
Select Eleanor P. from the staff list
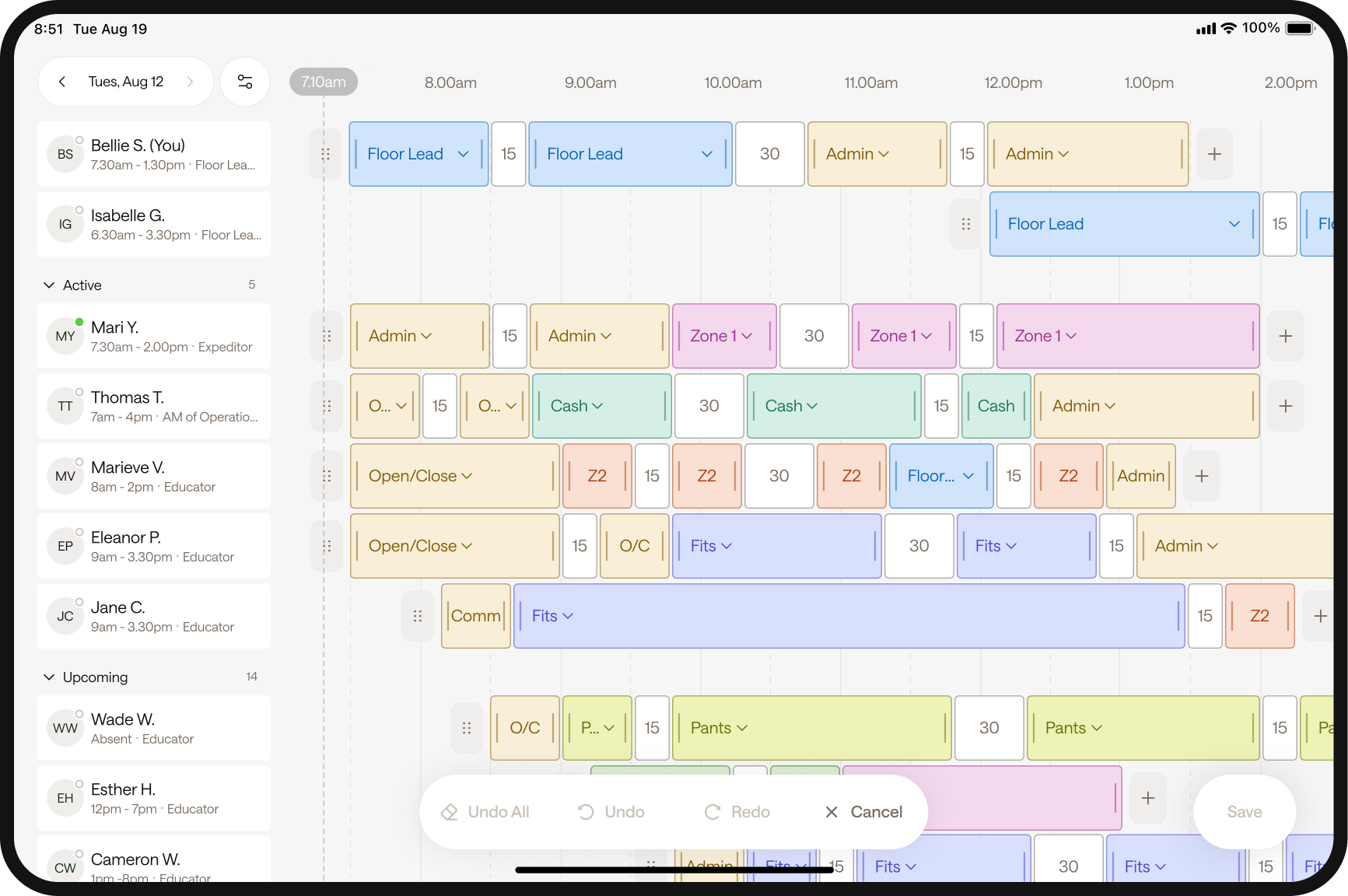point(154,546)
